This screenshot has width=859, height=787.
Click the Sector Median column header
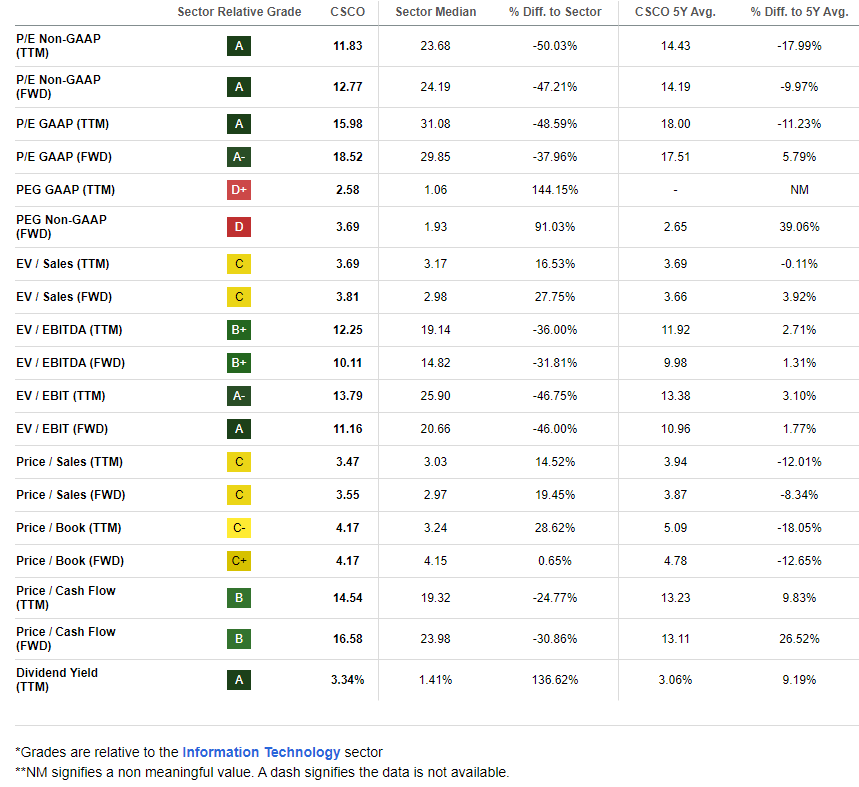[x=436, y=12]
